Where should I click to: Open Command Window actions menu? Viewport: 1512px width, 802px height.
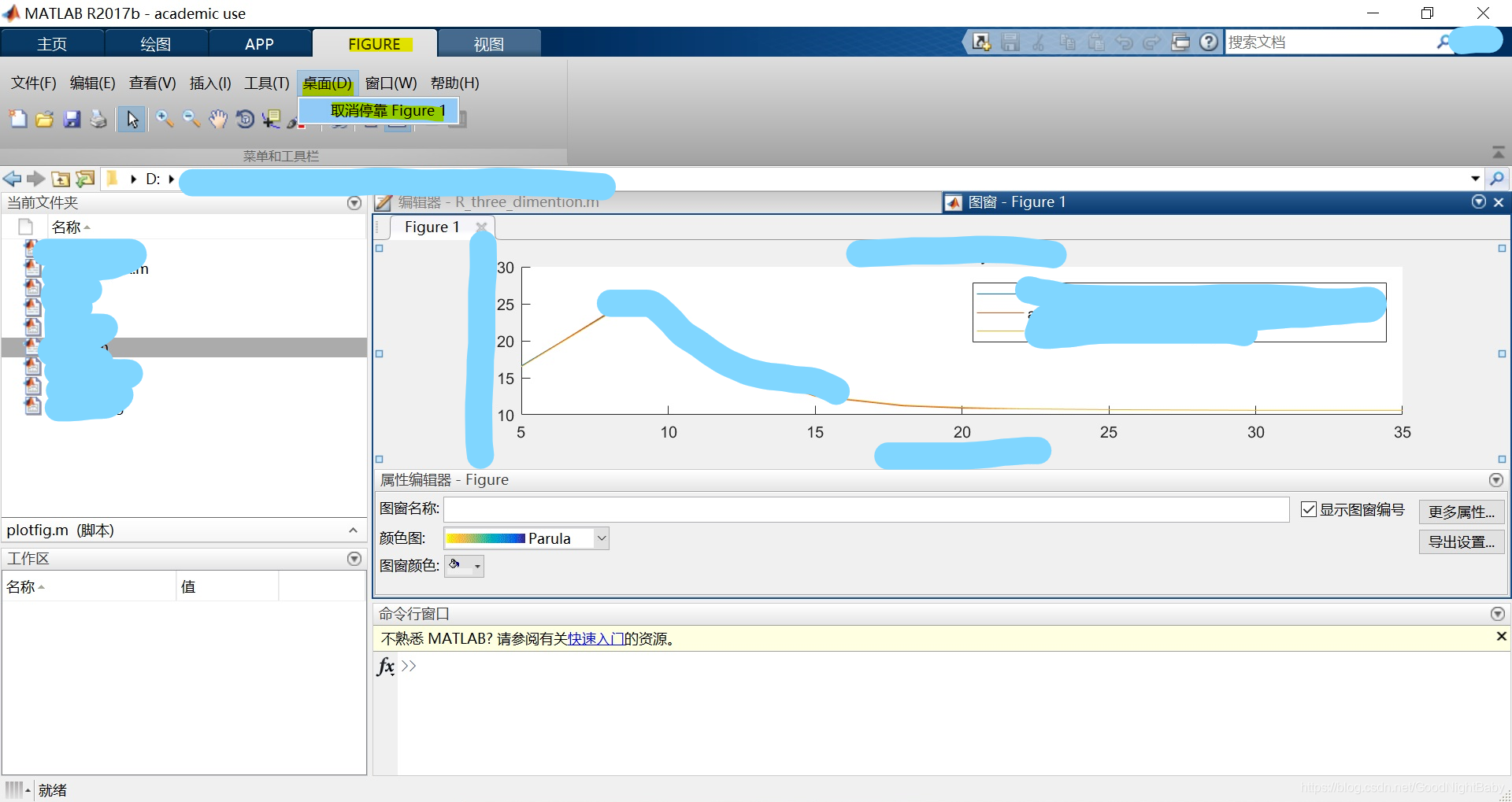click(1498, 614)
